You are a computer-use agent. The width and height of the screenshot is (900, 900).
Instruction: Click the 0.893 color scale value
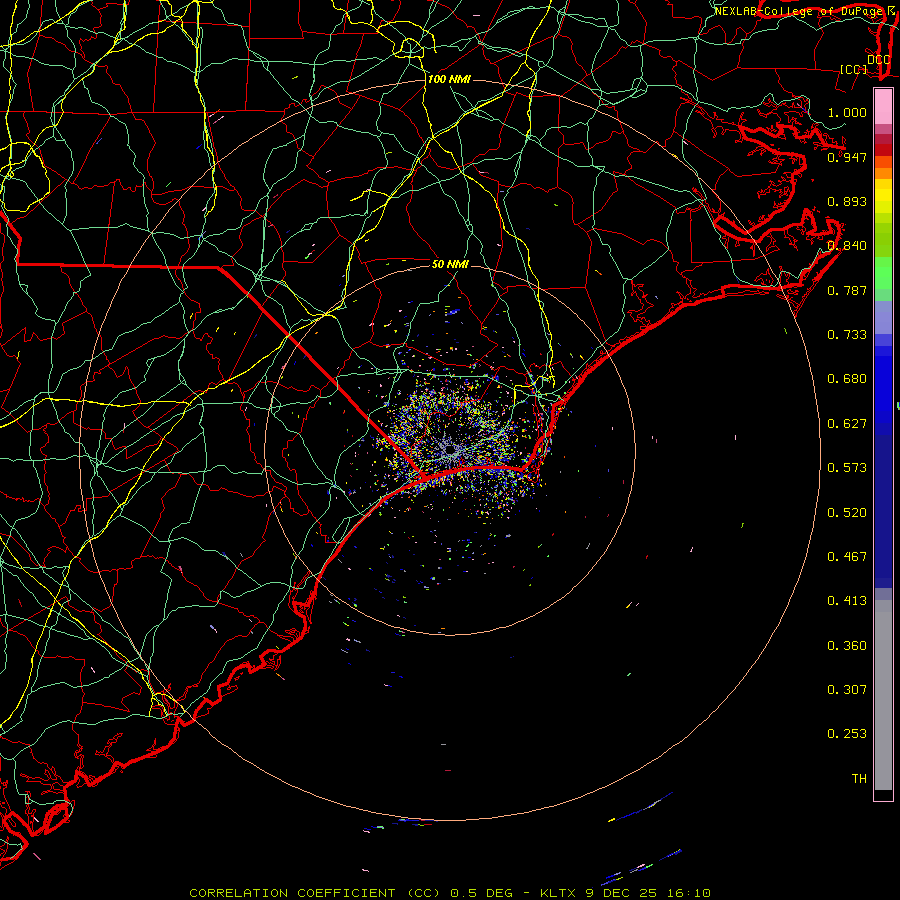tap(847, 201)
